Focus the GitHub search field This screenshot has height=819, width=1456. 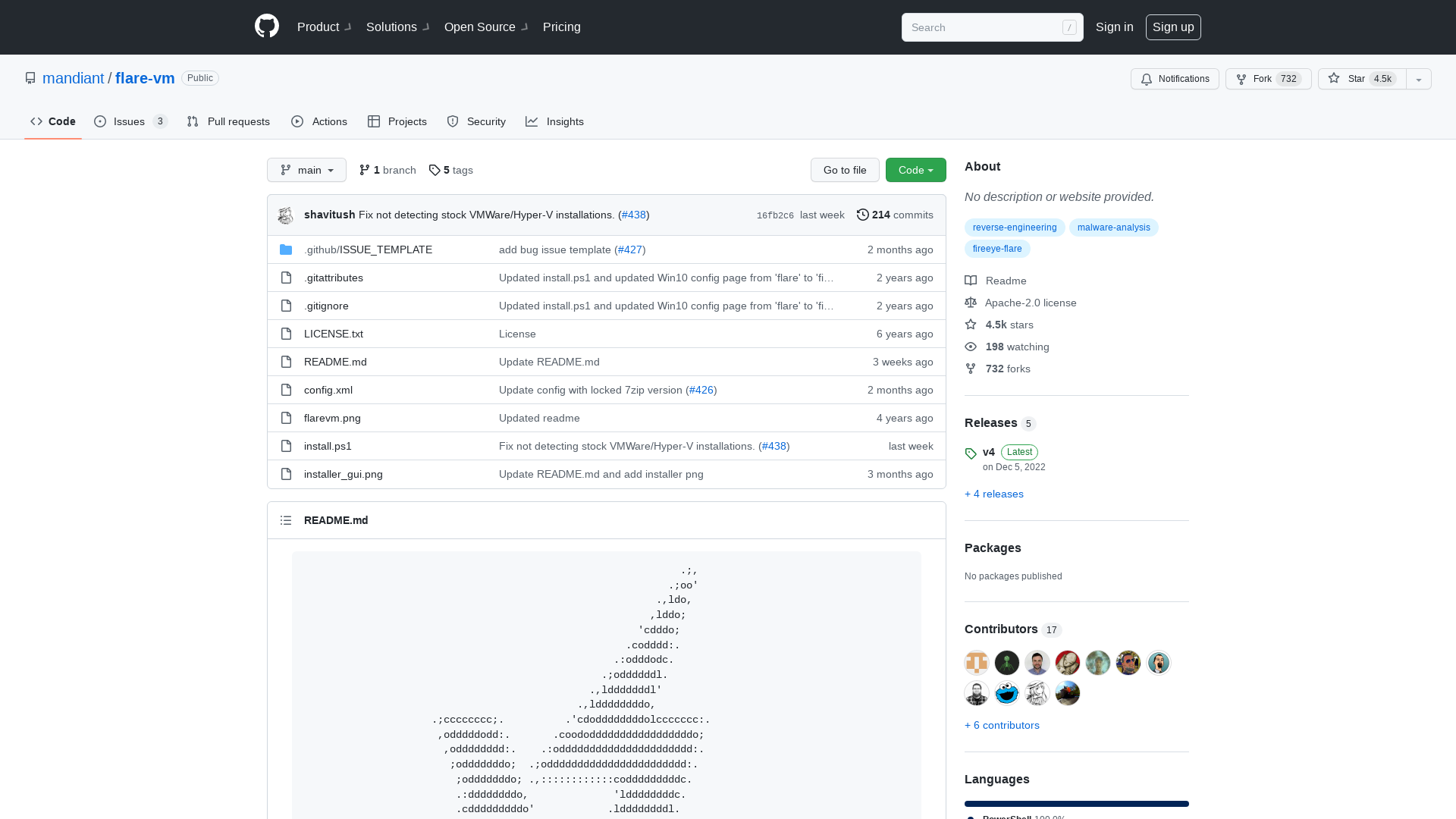(993, 27)
